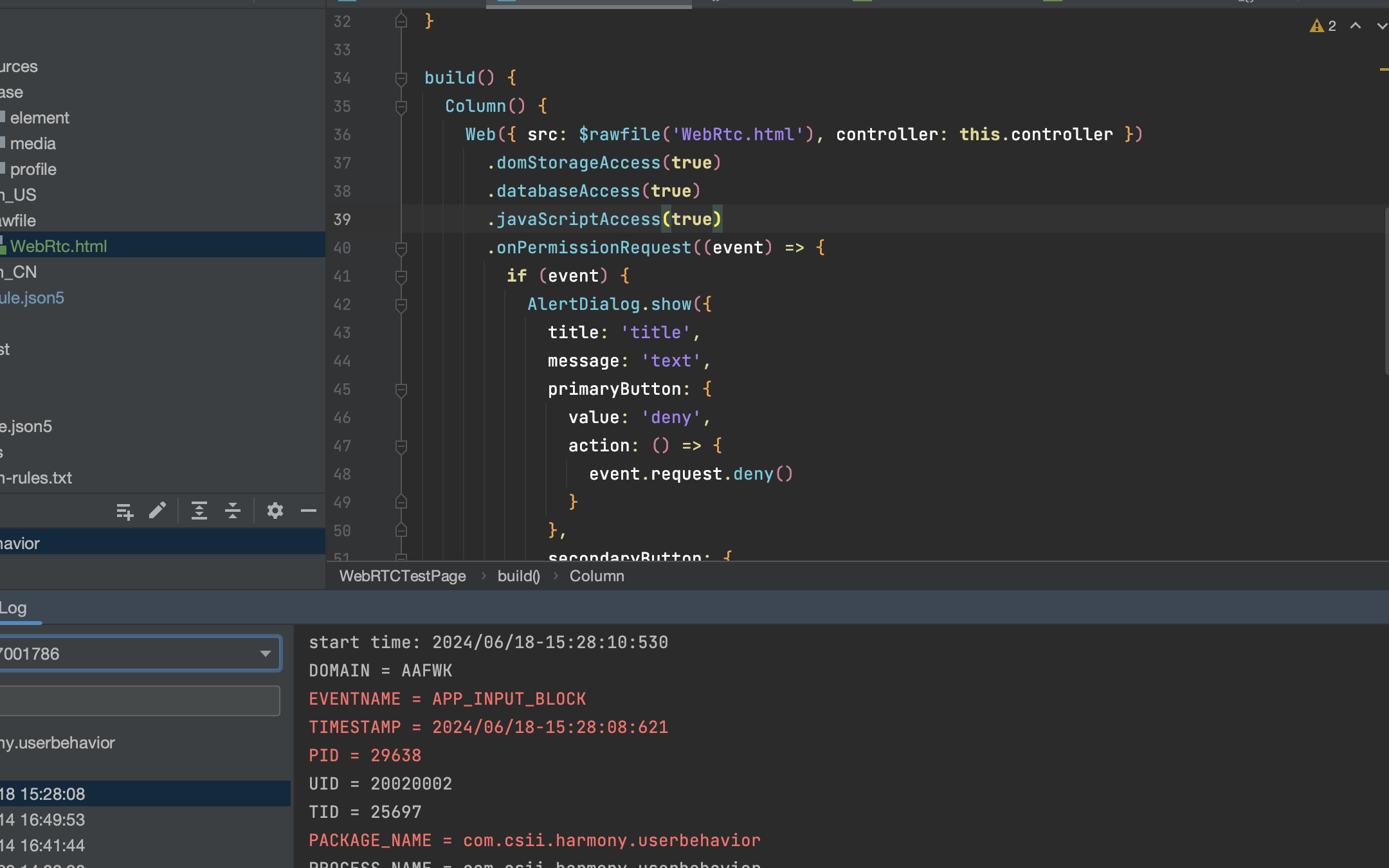Click the editor vertical scrollbar thumb
The height and width of the screenshot is (868, 1389).
[1386, 291]
